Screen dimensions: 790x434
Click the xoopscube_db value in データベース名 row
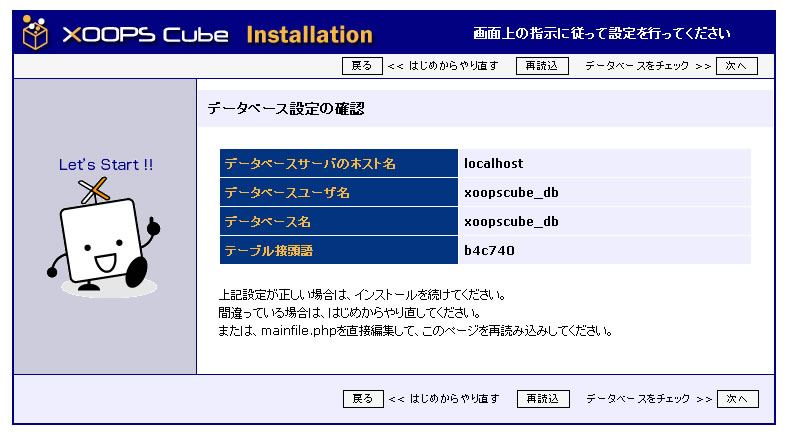tap(511, 221)
